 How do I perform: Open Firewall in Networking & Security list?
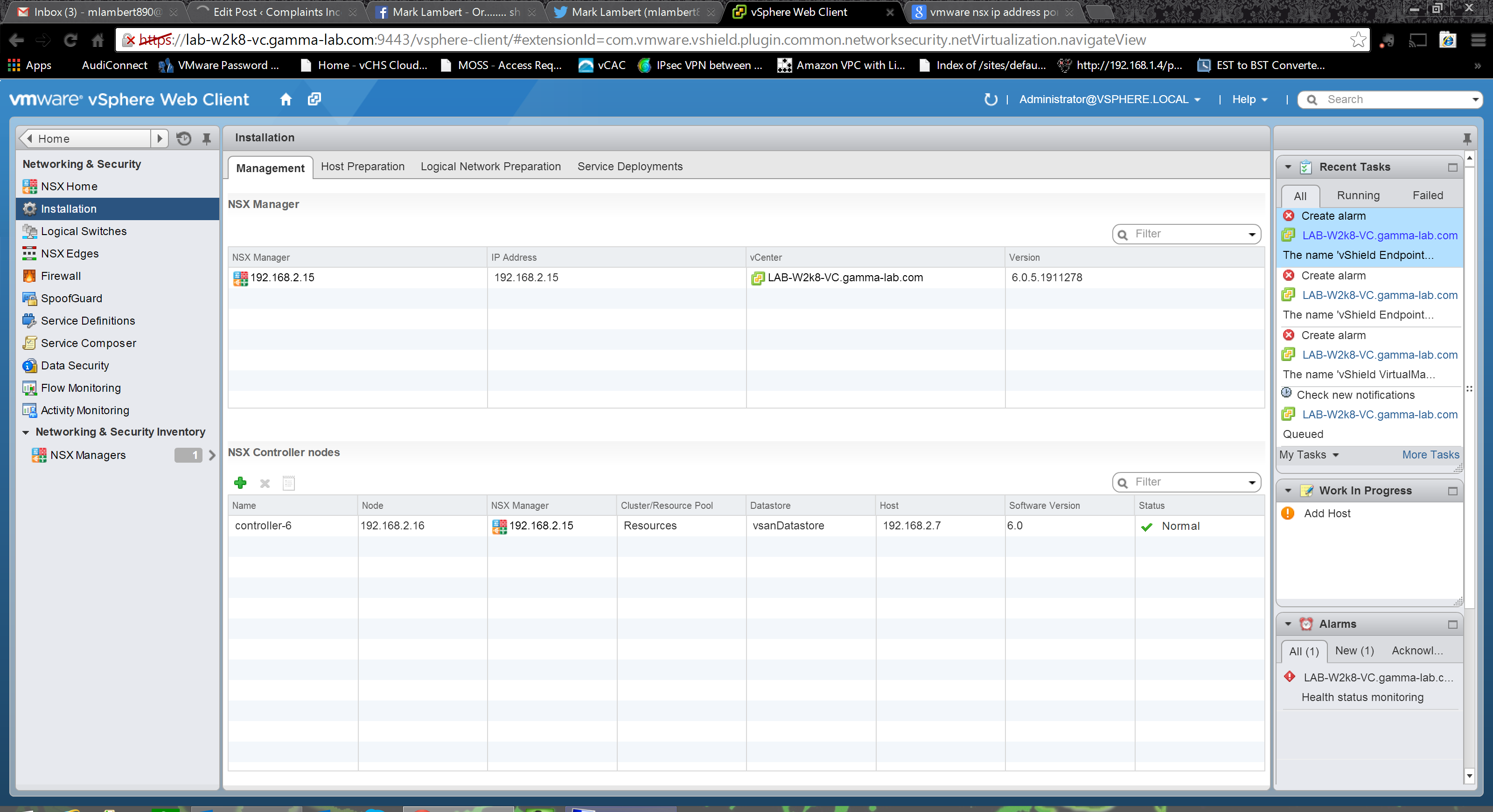coord(60,276)
